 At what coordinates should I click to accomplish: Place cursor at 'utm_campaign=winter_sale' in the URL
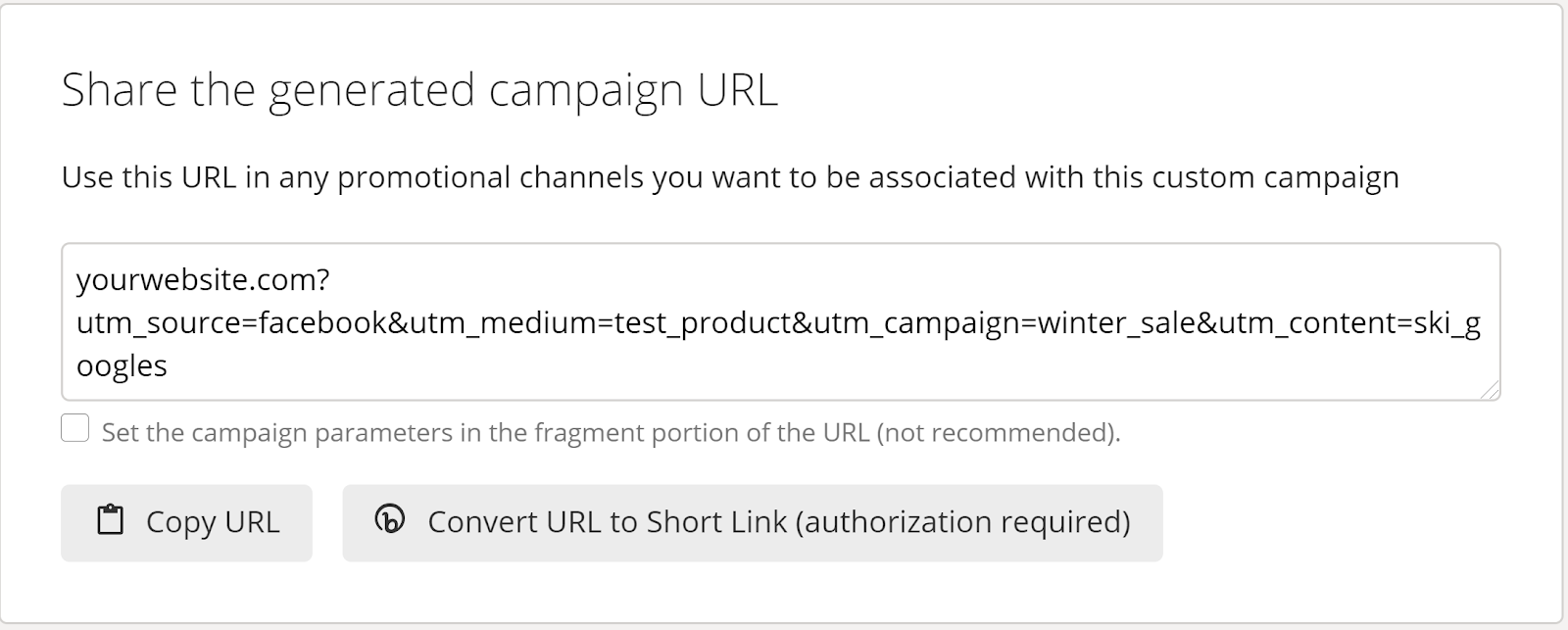[x=1004, y=323]
